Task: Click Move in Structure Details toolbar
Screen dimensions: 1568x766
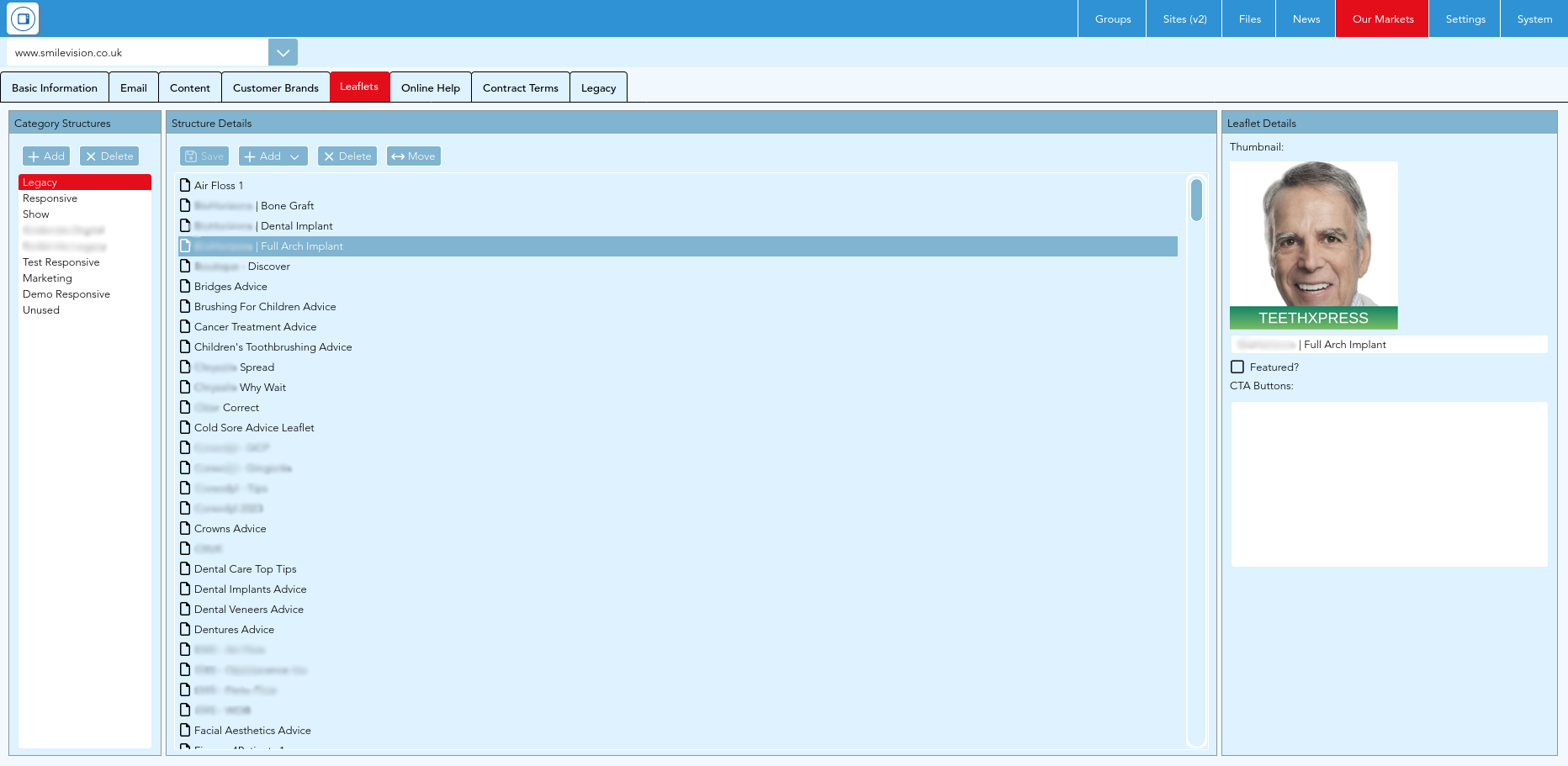Action: [x=414, y=156]
